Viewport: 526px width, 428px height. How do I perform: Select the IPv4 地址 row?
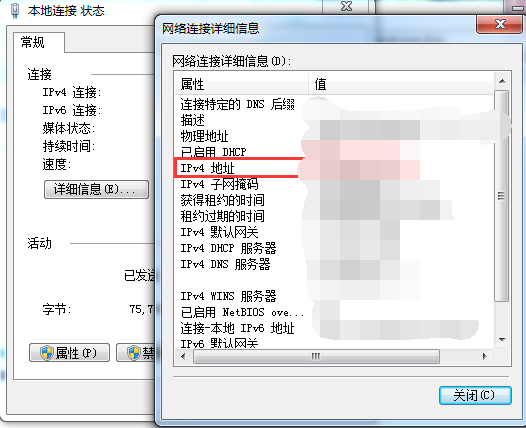pyautogui.click(x=334, y=168)
